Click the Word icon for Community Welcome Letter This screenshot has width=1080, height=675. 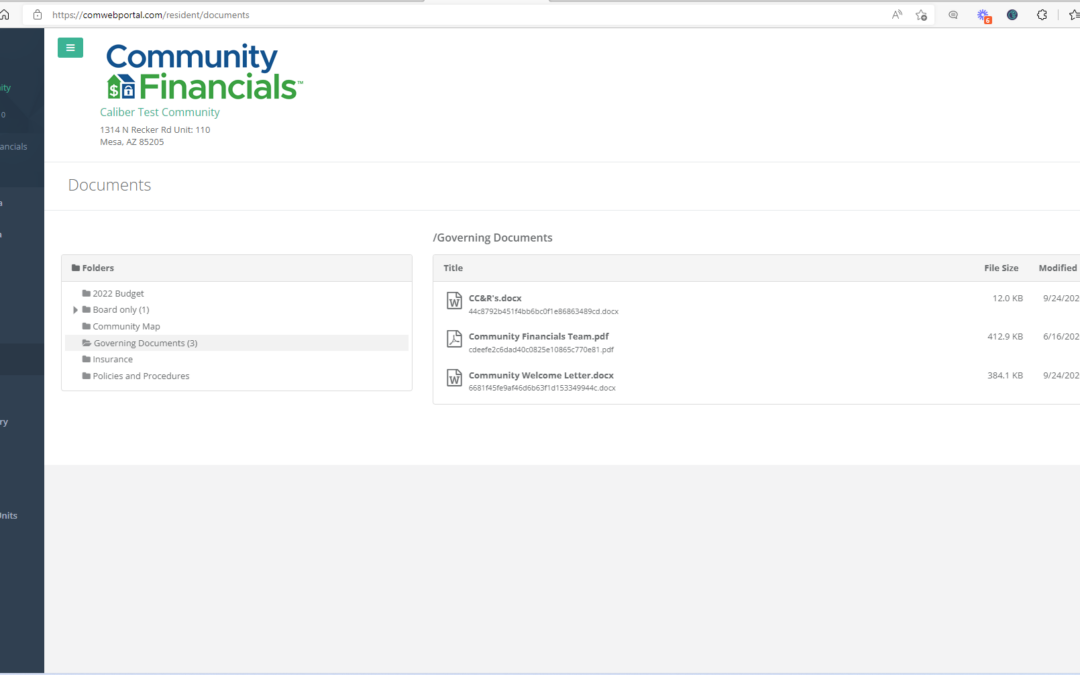tap(454, 378)
